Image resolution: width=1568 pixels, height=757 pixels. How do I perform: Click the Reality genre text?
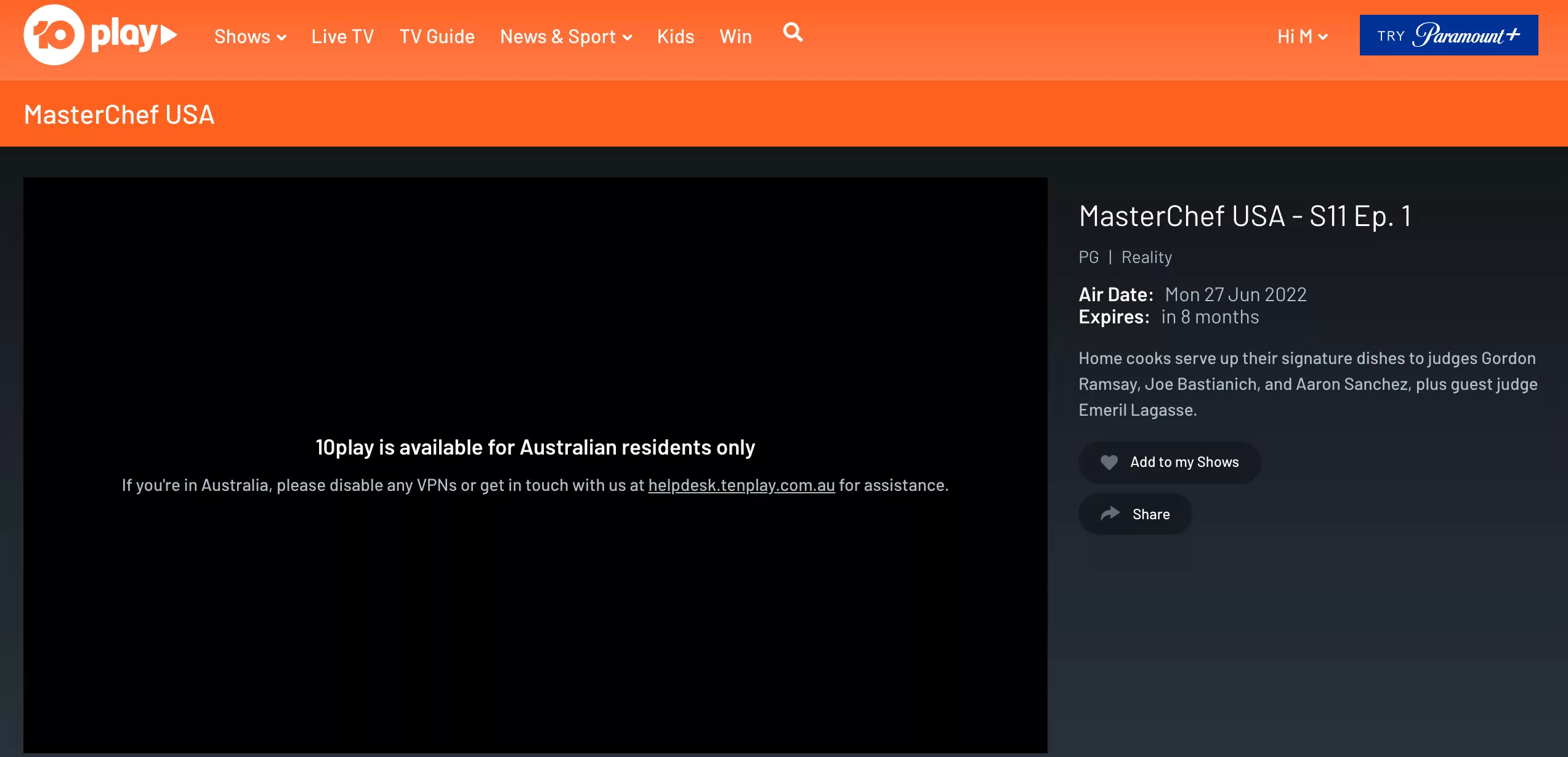click(x=1147, y=257)
